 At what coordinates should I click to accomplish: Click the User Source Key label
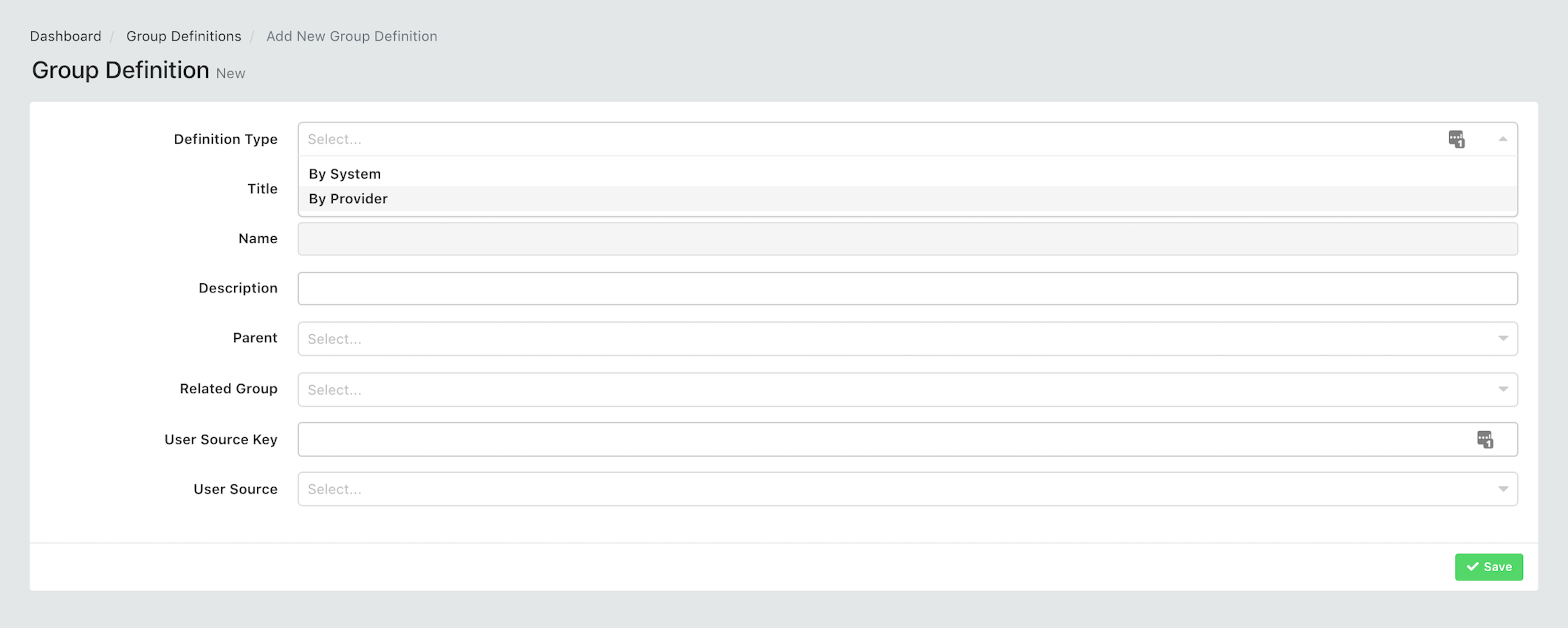pos(220,439)
